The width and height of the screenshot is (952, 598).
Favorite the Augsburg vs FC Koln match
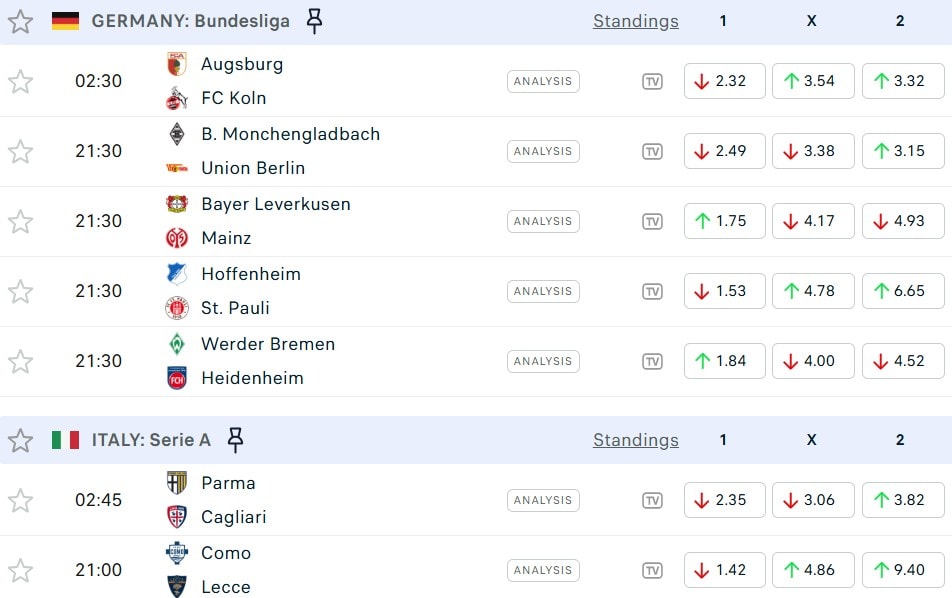pyautogui.click(x=21, y=81)
